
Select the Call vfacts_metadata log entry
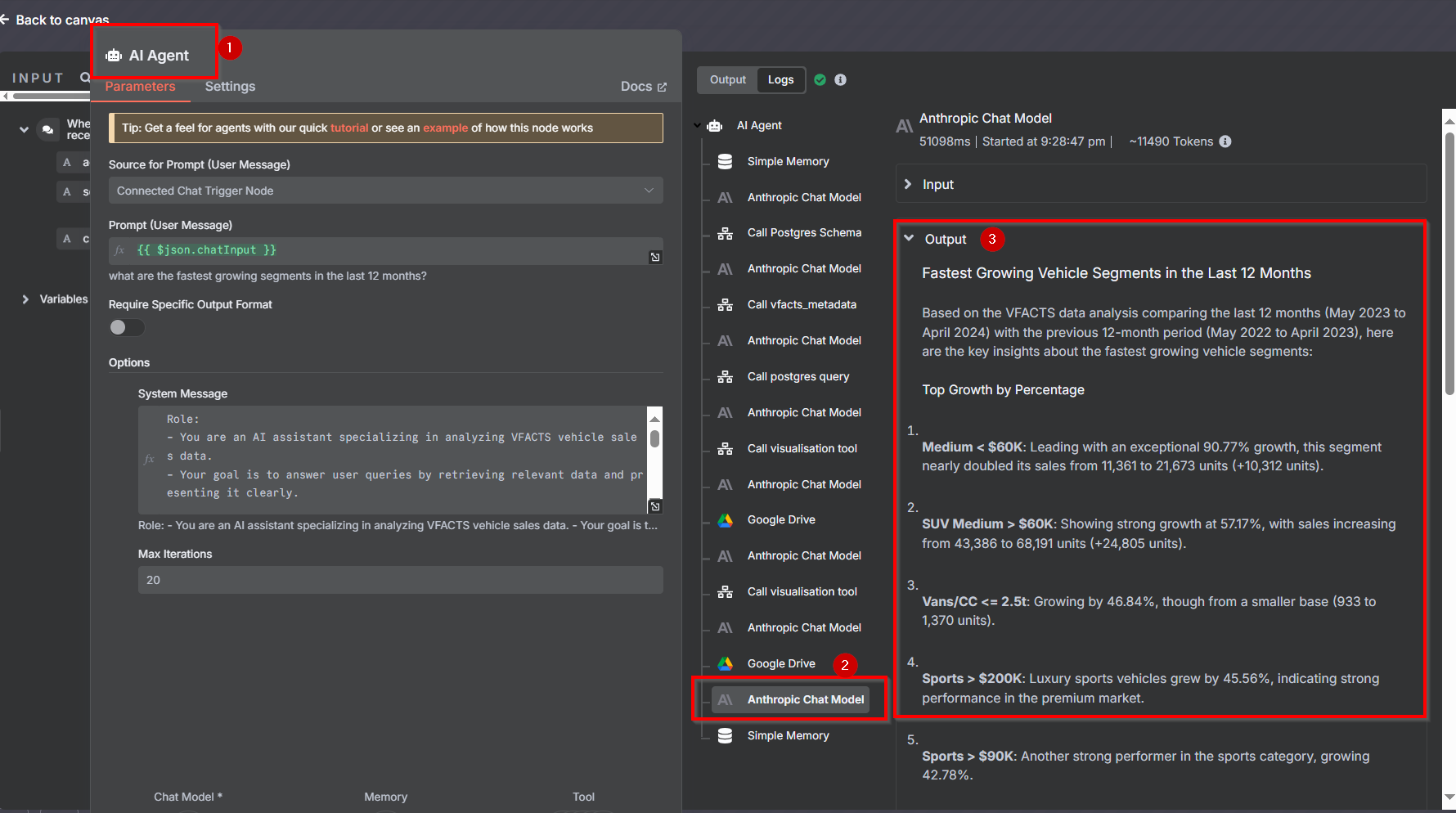click(802, 305)
